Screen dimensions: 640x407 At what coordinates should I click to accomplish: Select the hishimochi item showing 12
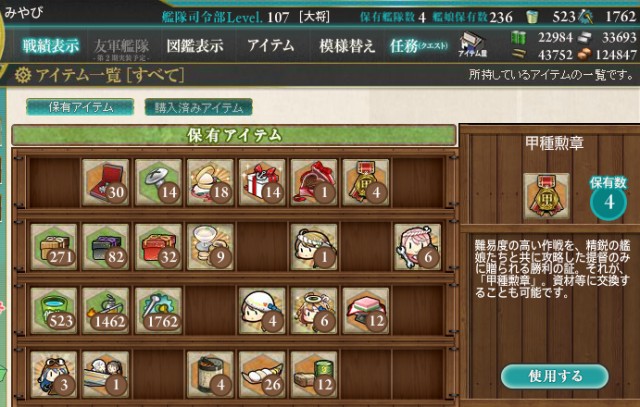[x=366, y=311]
